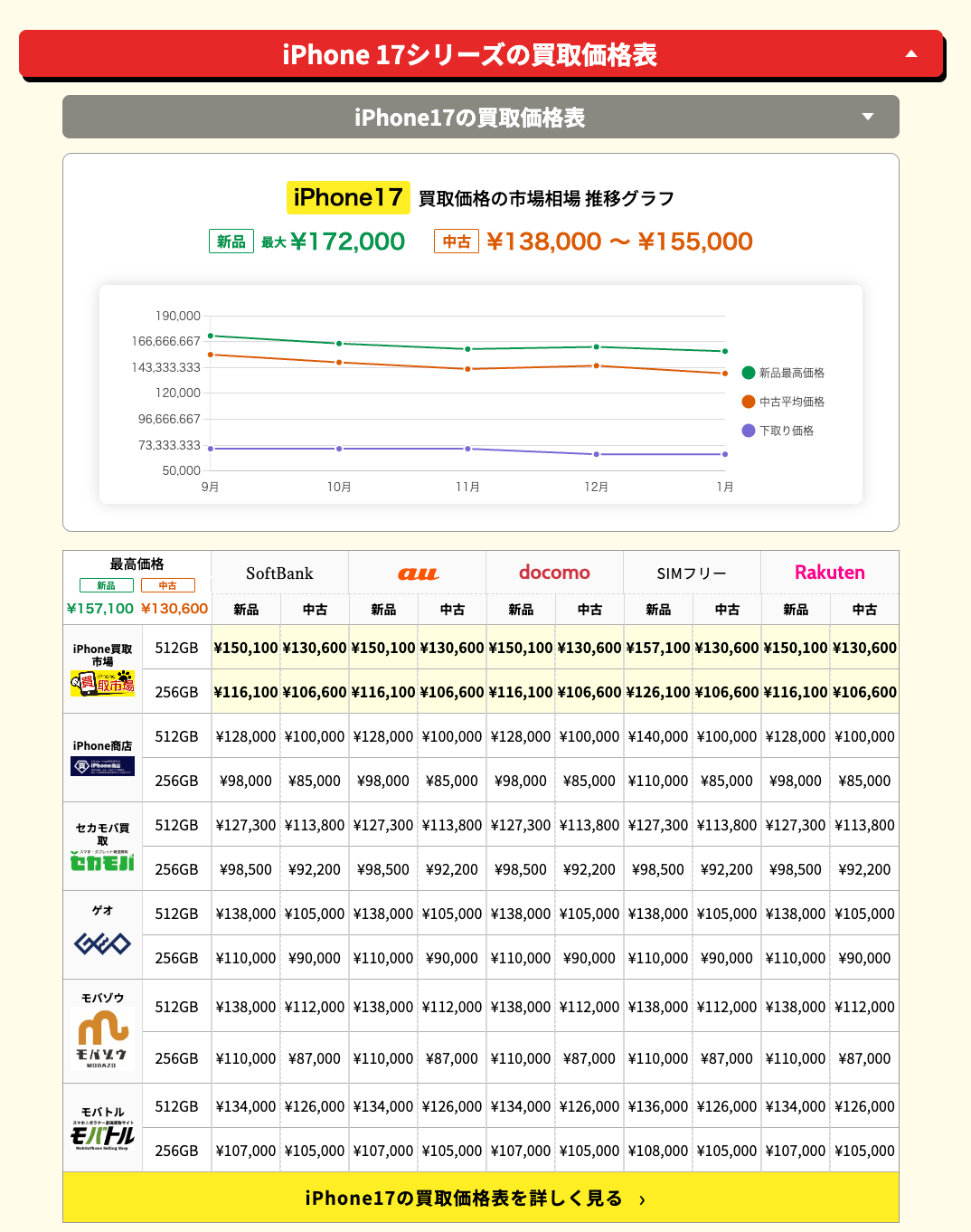
Task: Click the purple data point for 12月
Action: (596, 454)
